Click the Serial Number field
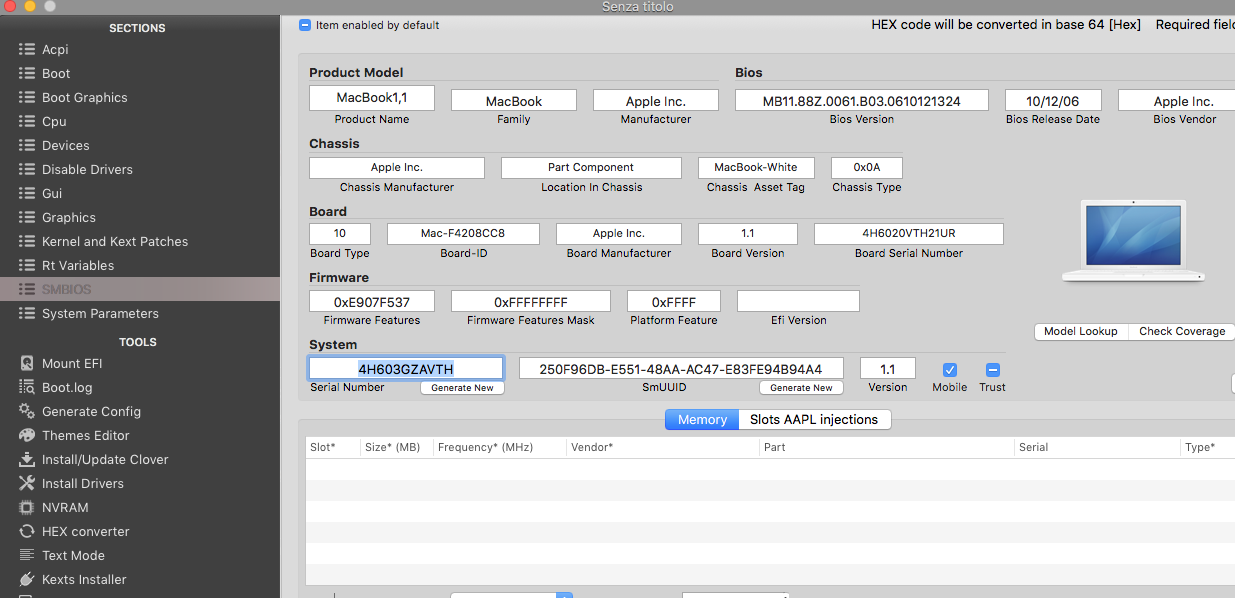Image resolution: width=1235 pixels, height=598 pixels. [406, 369]
